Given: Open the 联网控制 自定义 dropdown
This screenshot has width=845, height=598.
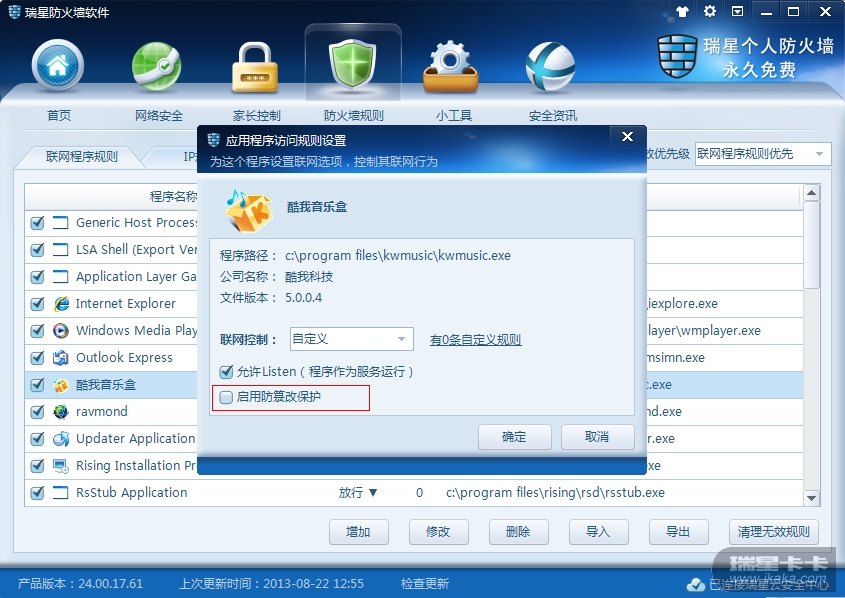Looking at the screenshot, I should [351, 339].
